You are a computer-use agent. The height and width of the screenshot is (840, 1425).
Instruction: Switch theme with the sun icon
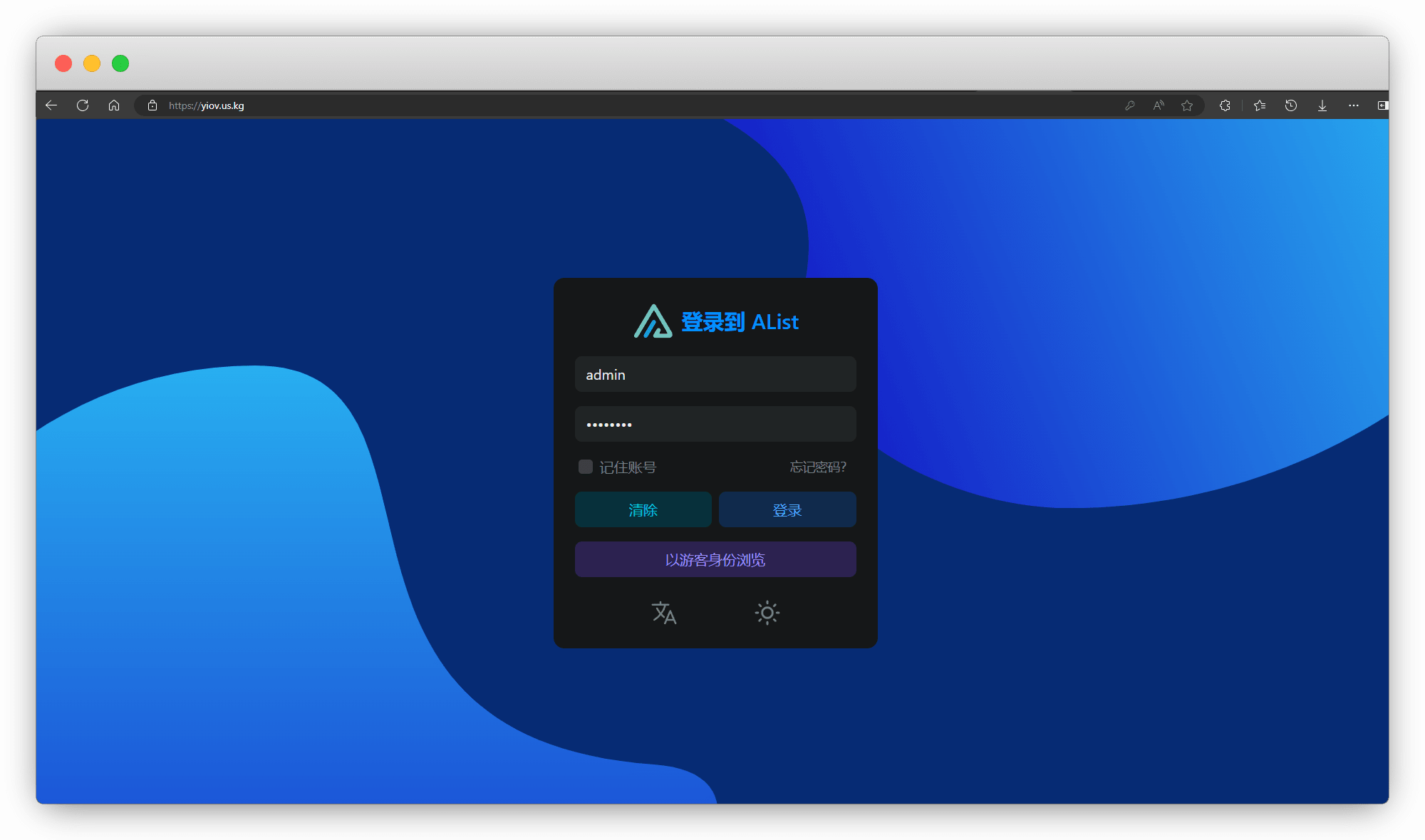tap(767, 613)
